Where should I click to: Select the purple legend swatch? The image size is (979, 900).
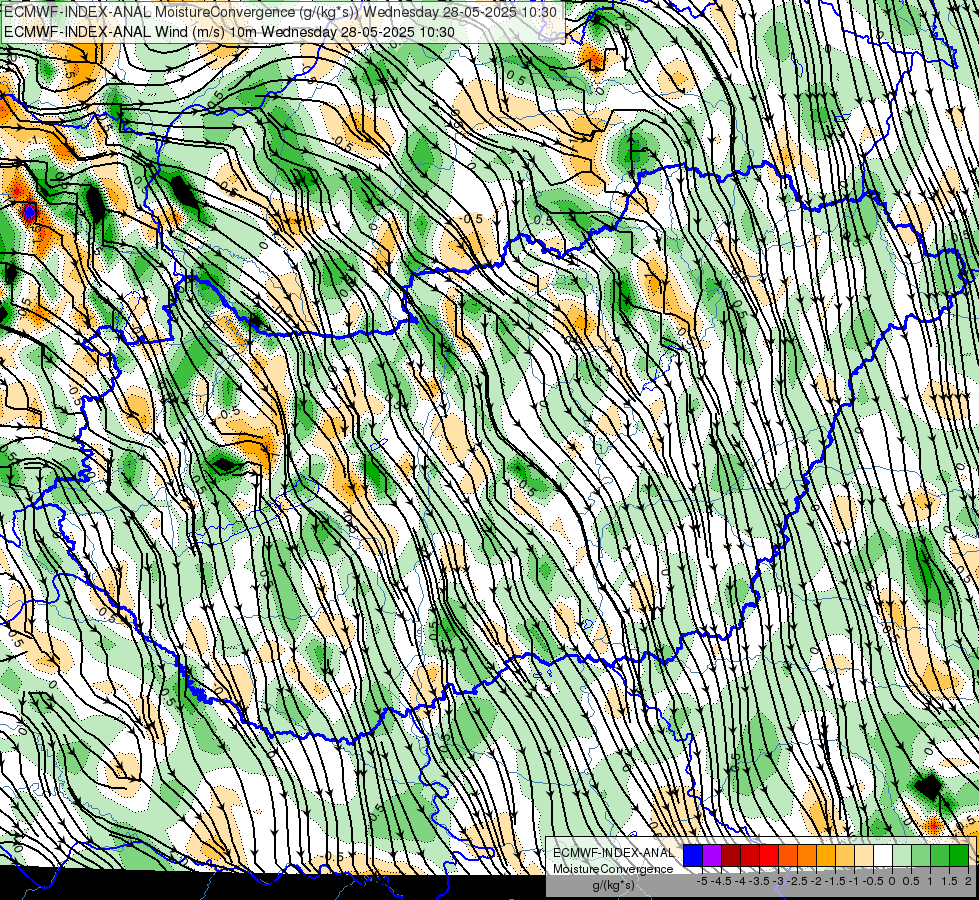712,855
